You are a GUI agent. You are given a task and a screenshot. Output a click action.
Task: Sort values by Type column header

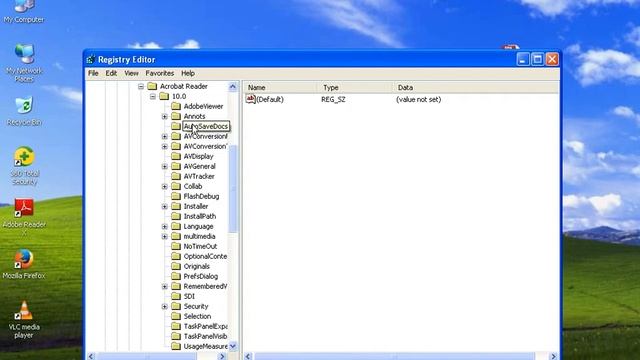pos(355,87)
